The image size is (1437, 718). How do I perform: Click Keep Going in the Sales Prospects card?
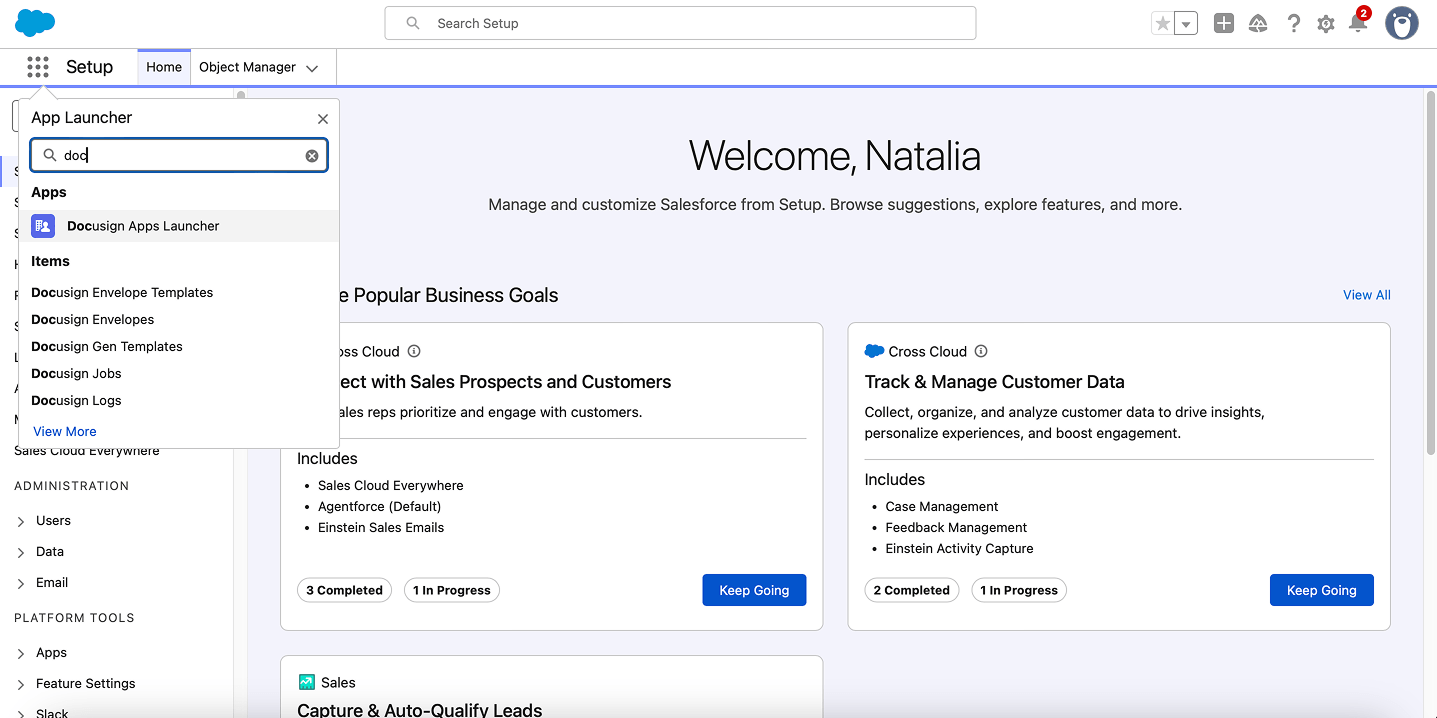[754, 590]
